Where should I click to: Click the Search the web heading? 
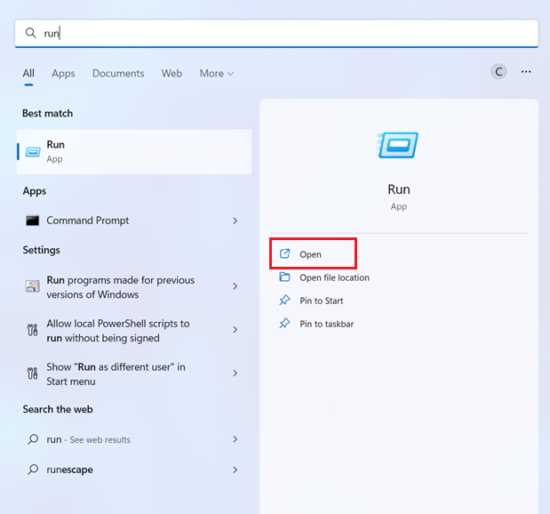pos(58,409)
